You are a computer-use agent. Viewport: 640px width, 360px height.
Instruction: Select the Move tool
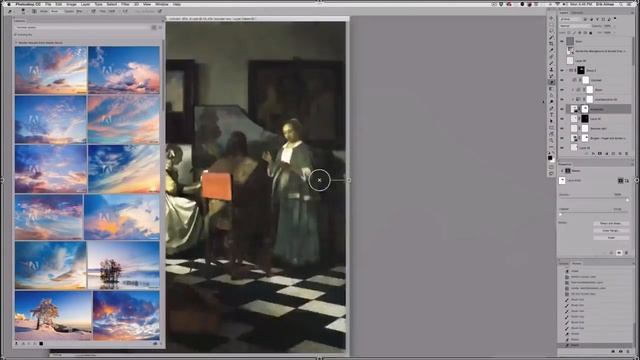click(551, 18)
